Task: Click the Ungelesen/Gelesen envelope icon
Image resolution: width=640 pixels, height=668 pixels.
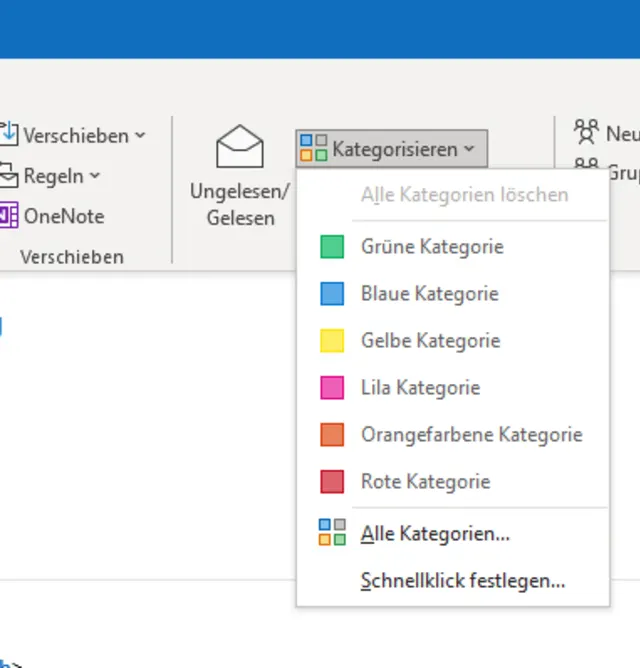Action: tap(240, 148)
